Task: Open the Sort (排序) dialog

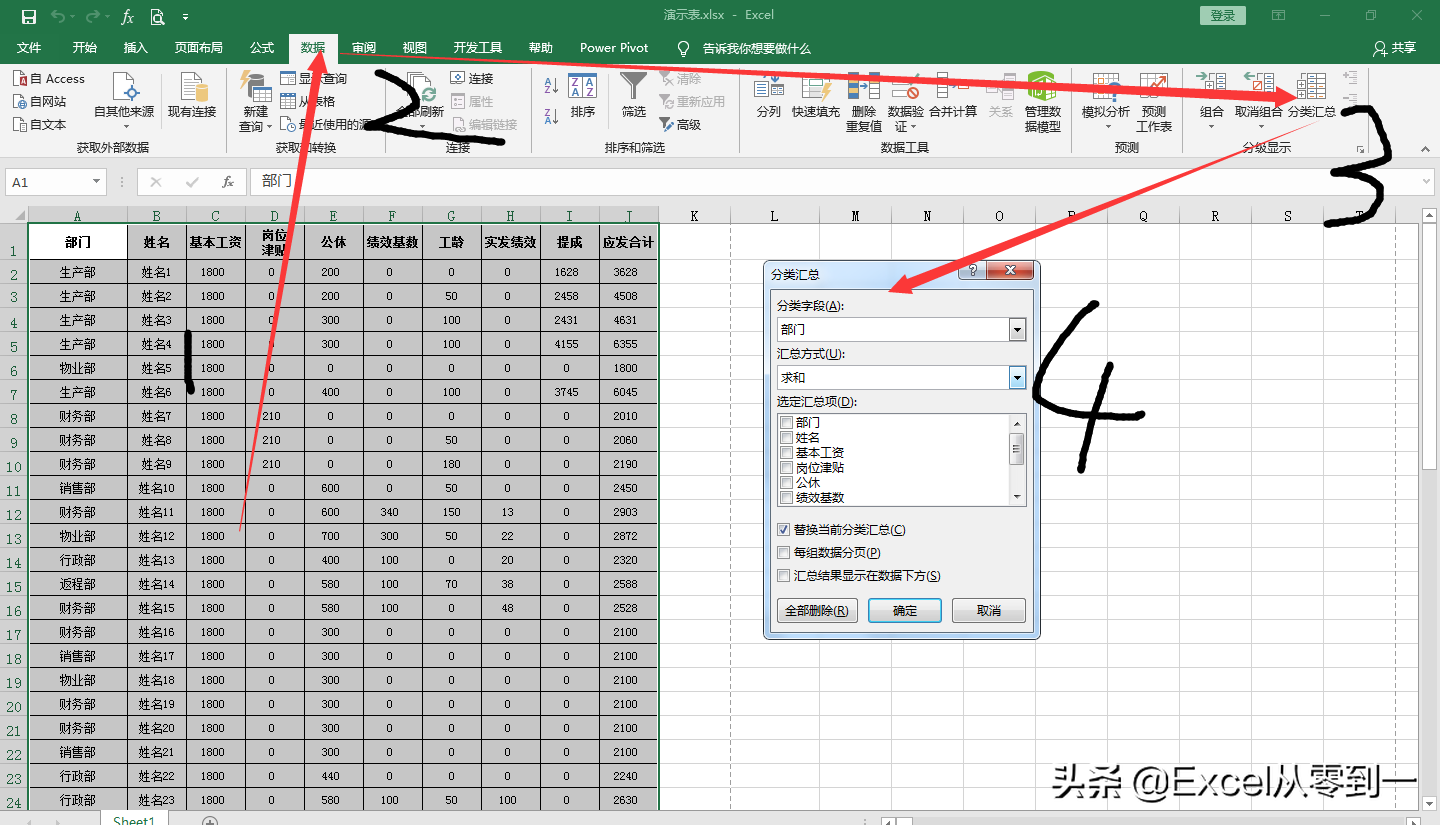Action: pyautogui.click(x=583, y=97)
